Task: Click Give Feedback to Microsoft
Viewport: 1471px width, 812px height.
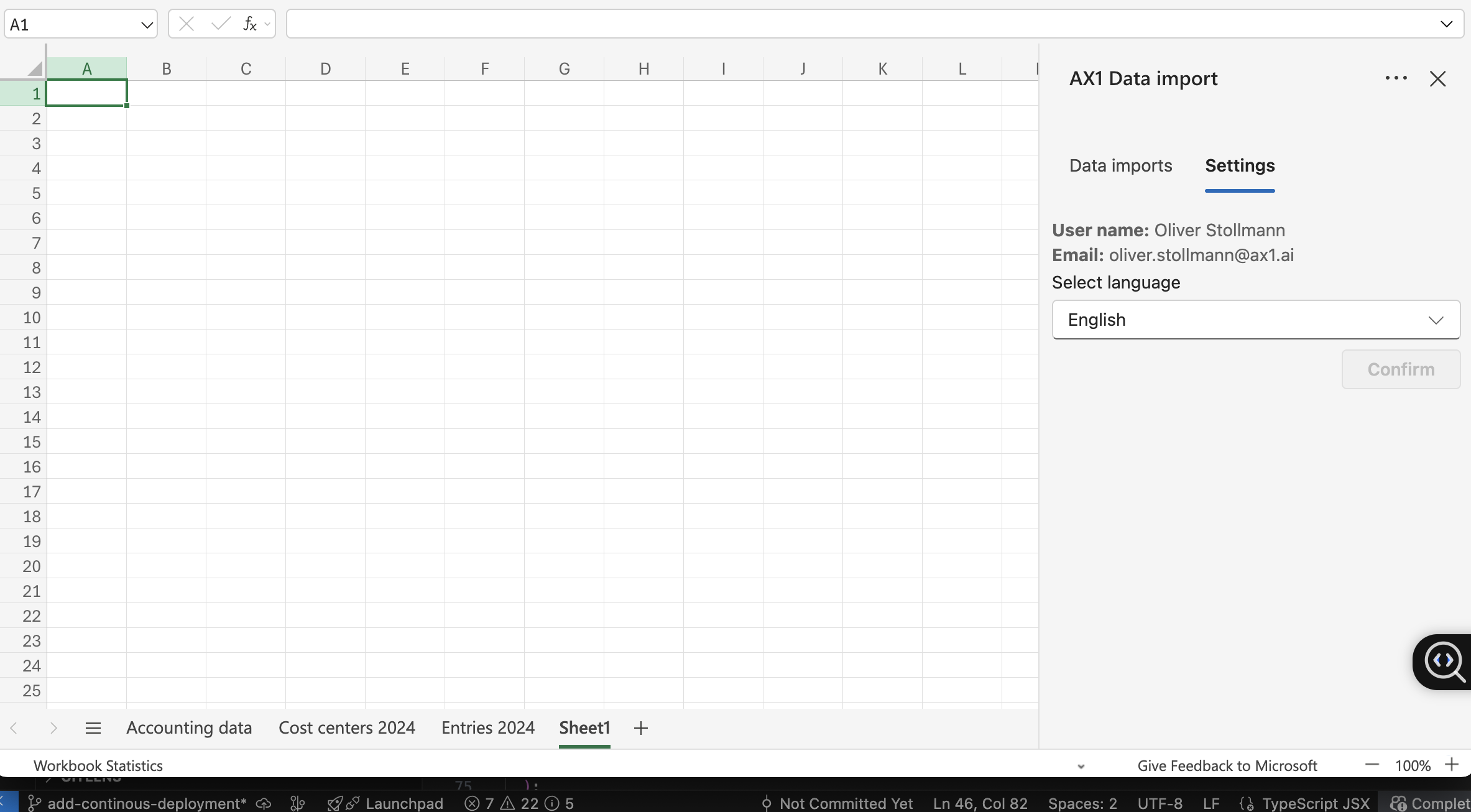Action: (x=1227, y=765)
